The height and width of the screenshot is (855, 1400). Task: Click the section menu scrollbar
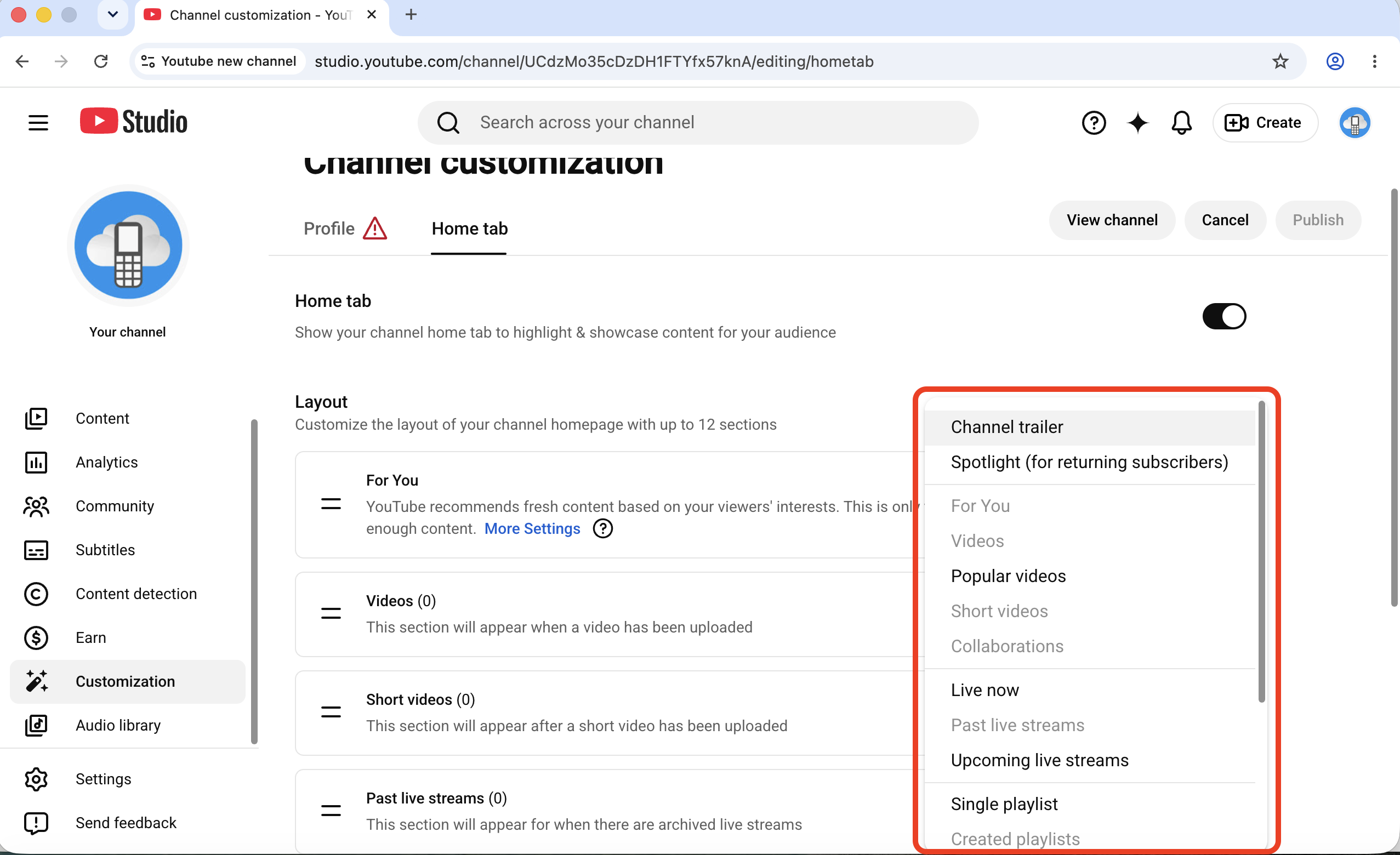point(1261,551)
